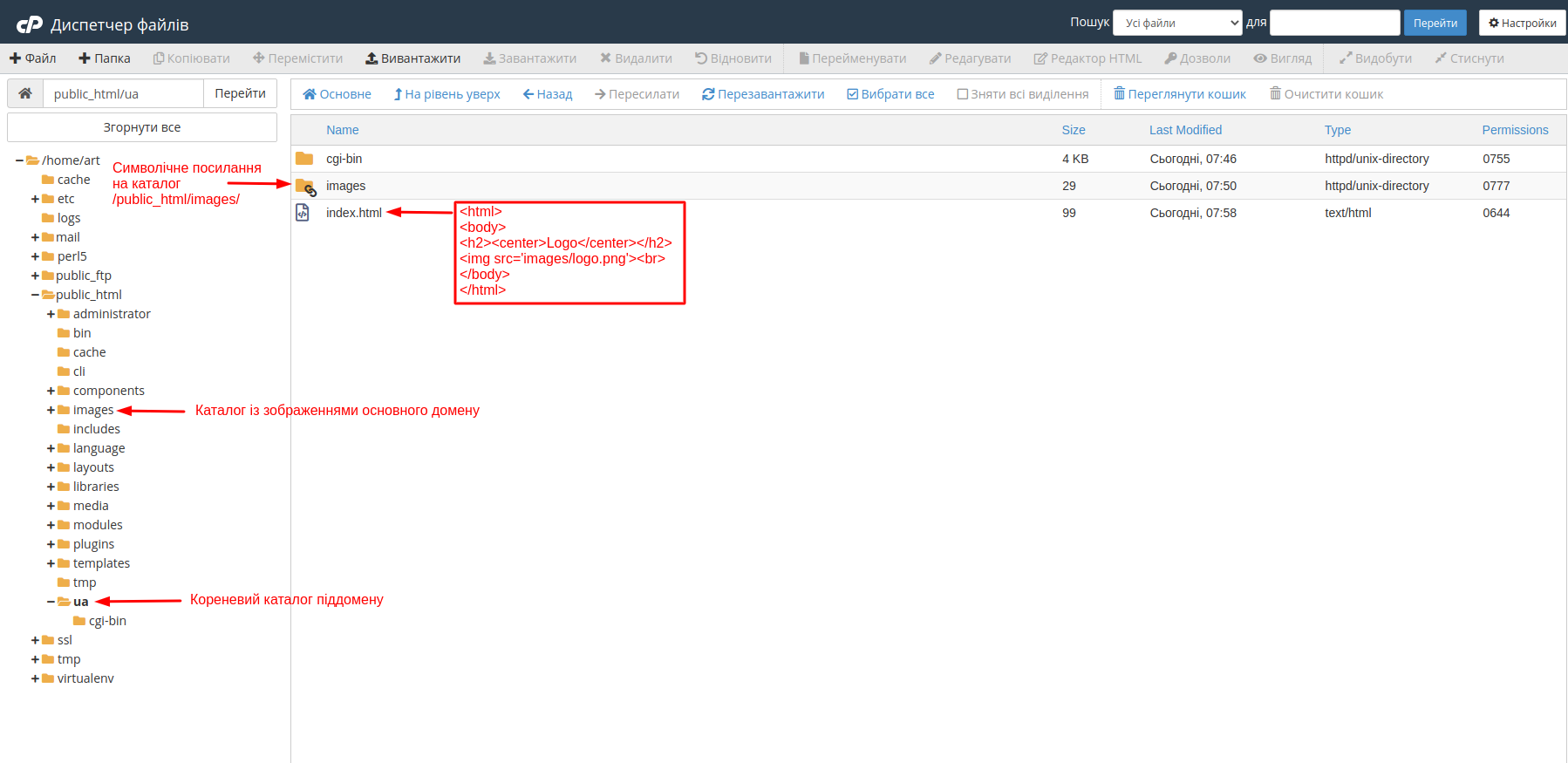Screen dimensions: 1568x763
Task: Click Reload (Перезавантажити) refresh icon
Action: [x=708, y=94]
